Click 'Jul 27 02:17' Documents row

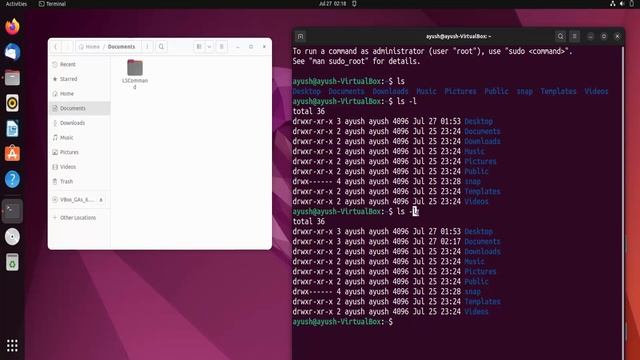click(x=396, y=241)
